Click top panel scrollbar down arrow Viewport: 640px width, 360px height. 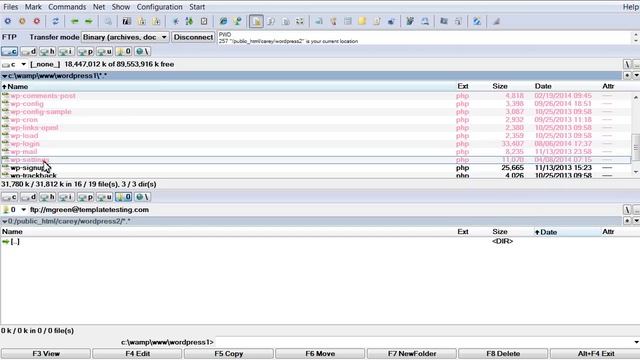tap(636, 172)
